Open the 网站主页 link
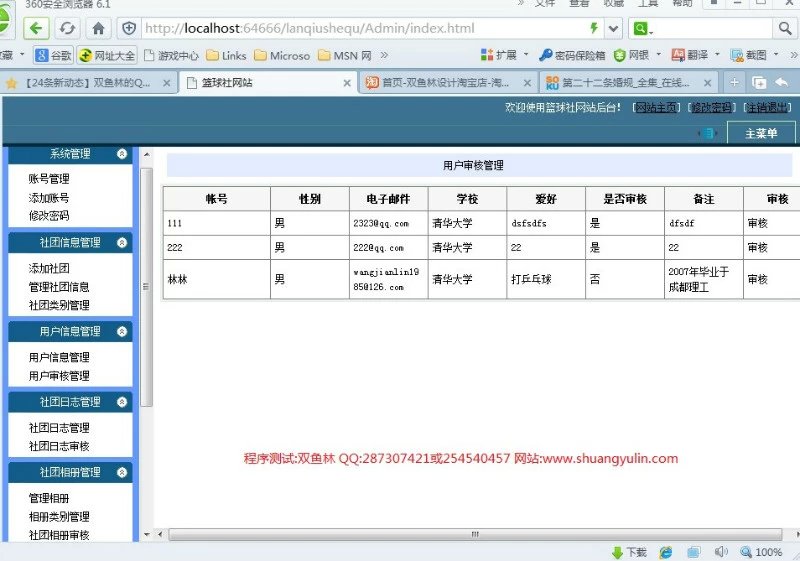800x561 pixels. coord(656,107)
